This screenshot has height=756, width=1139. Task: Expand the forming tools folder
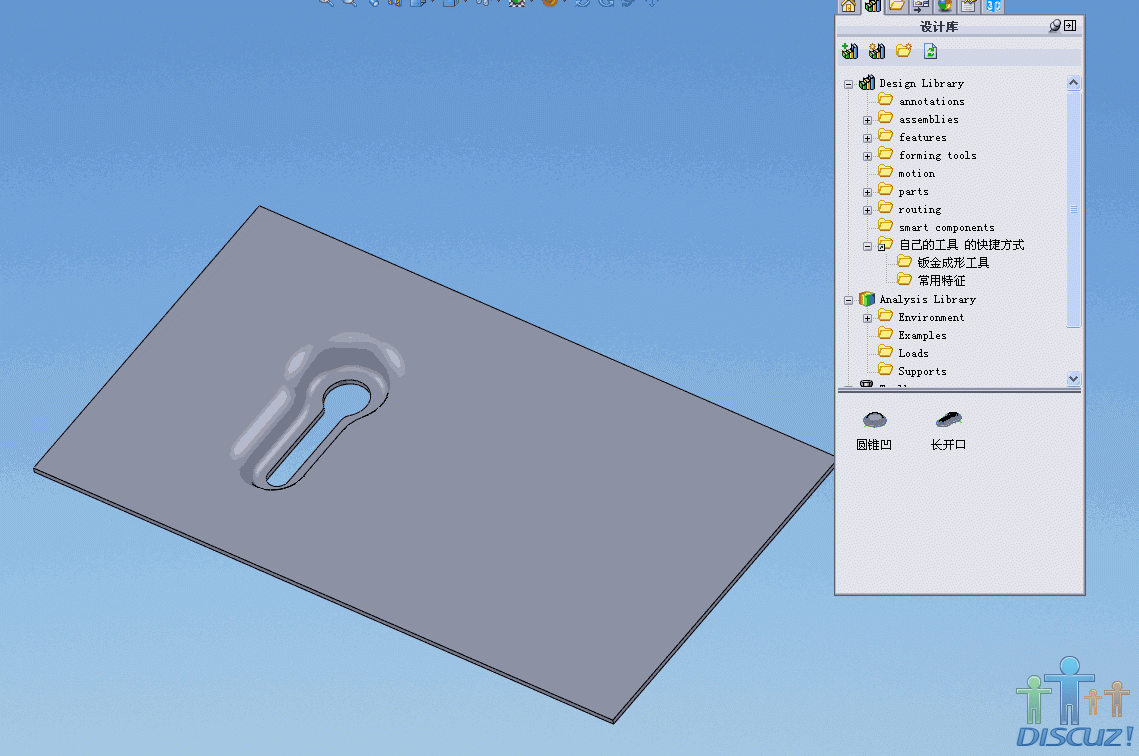(867, 157)
